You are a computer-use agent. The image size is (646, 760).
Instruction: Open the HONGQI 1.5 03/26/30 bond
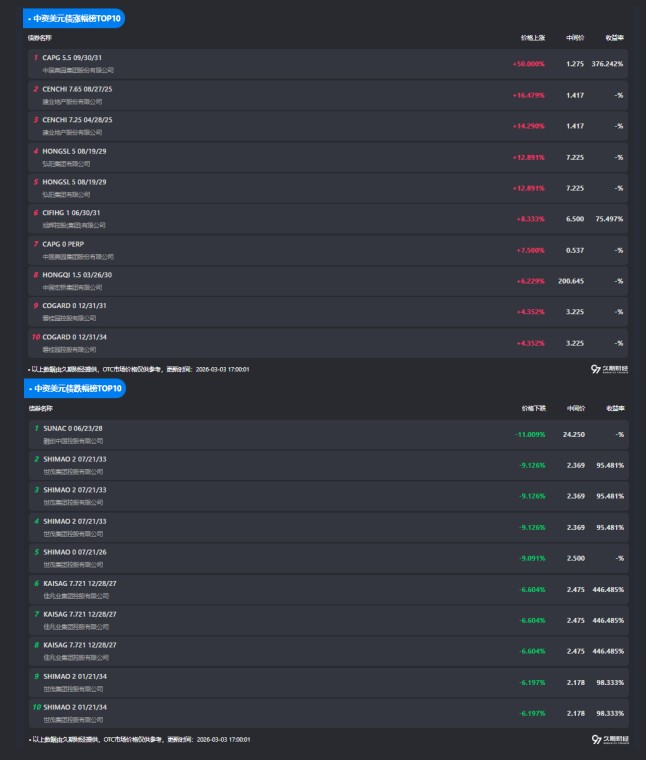(x=77, y=274)
